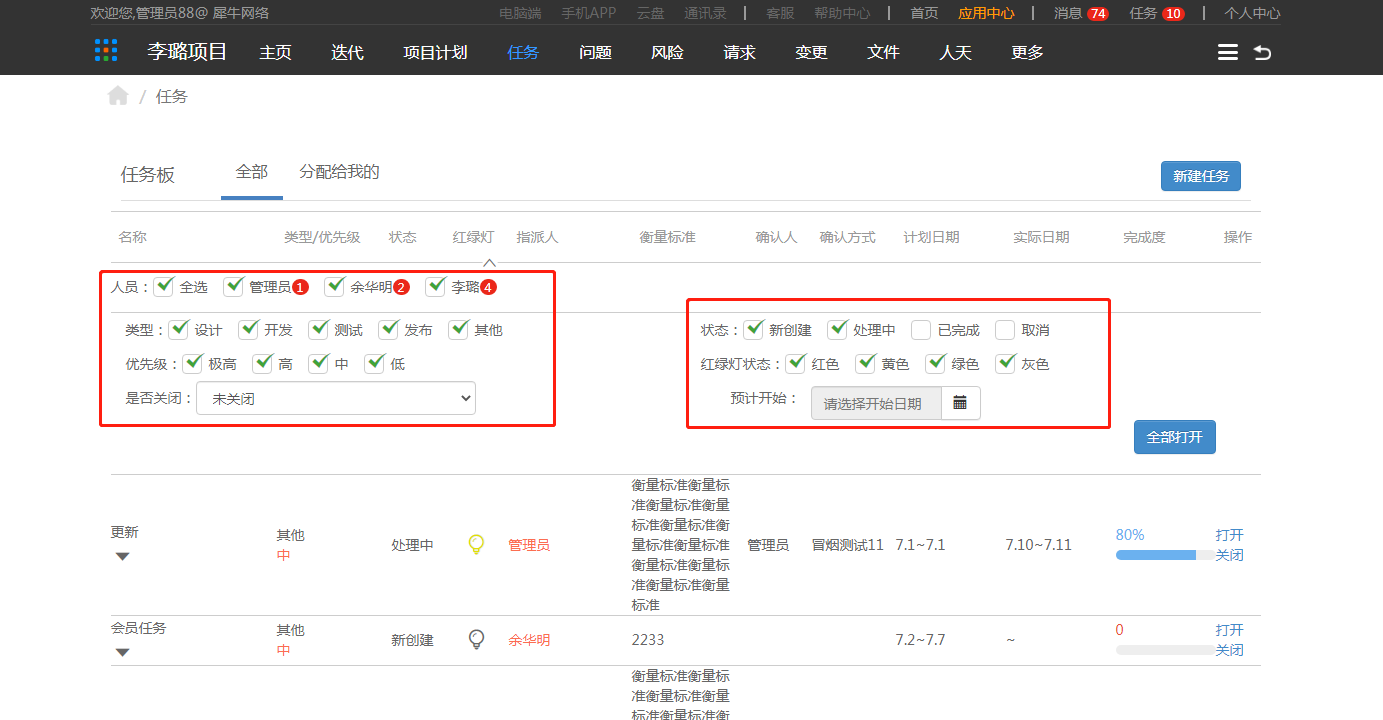Click 关闭 link in 更新 row
This screenshot has height=720, width=1383.
point(1230,555)
